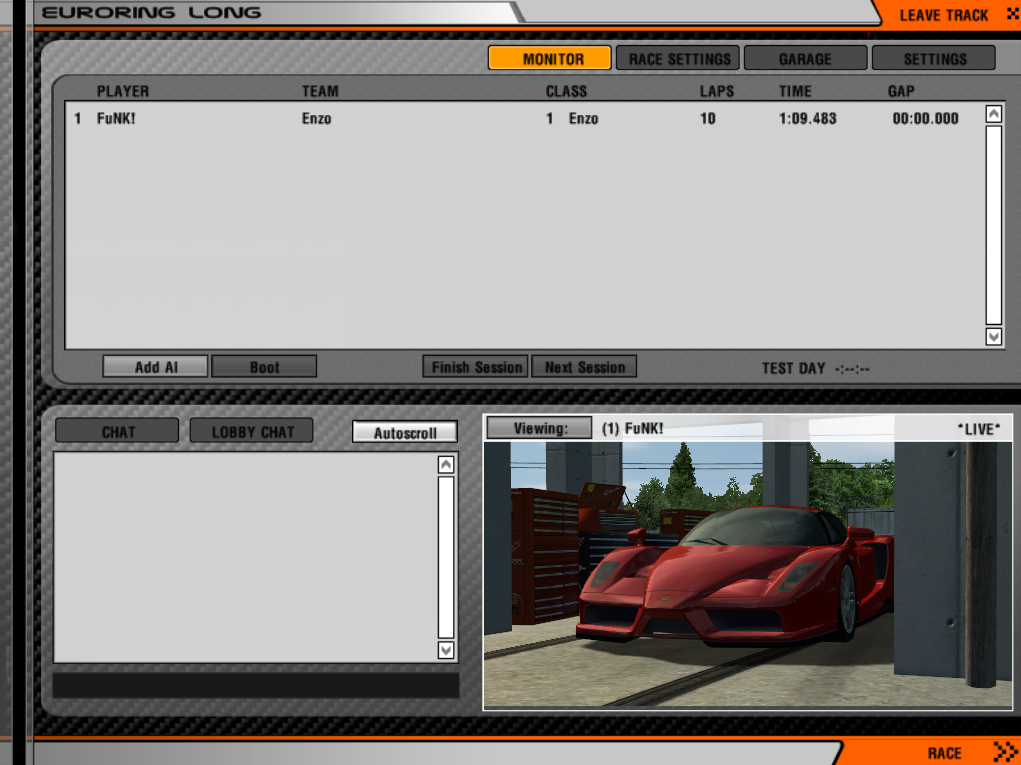Open the Race Settings tab
Screen dimensions: 1021x765
pos(678,59)
